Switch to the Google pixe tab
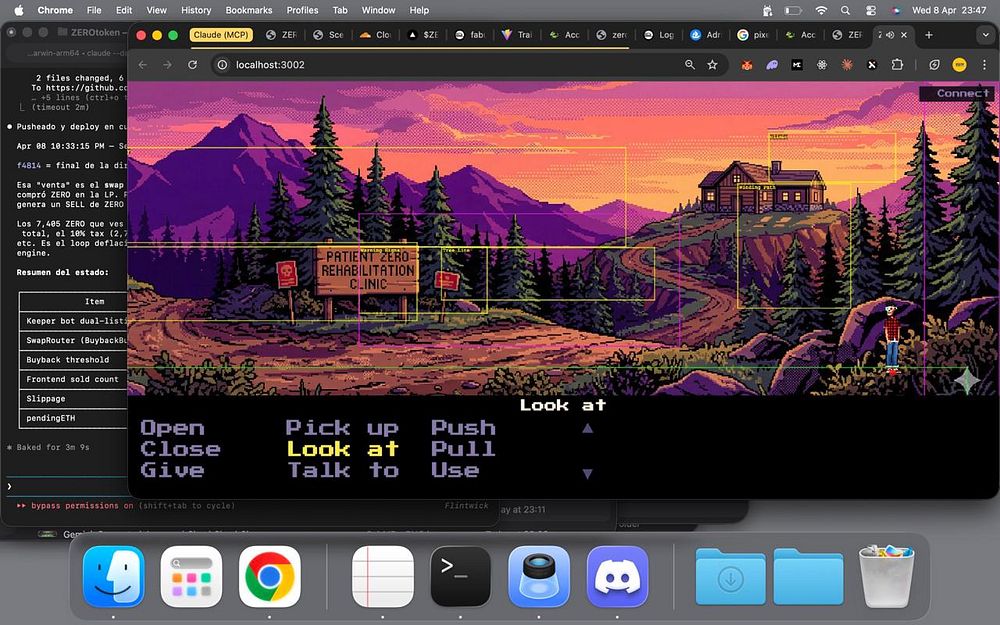 click(753, 35)
